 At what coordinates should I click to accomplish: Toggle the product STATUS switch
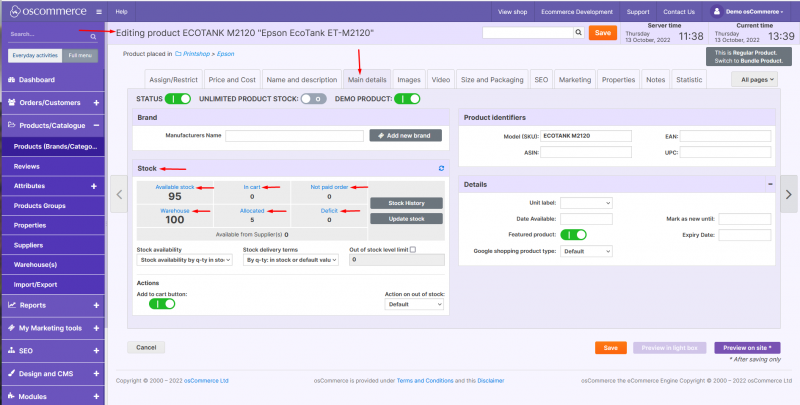click(178, 99)
